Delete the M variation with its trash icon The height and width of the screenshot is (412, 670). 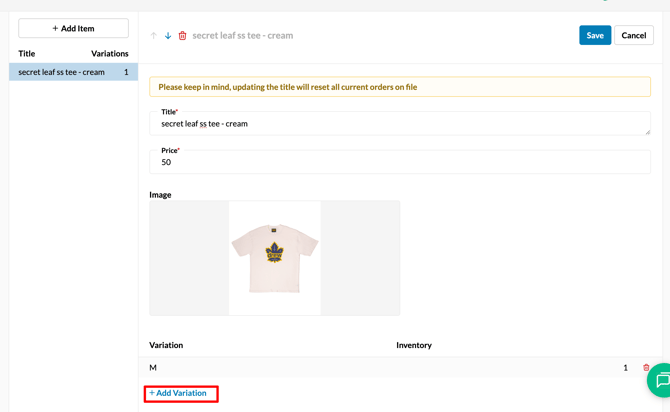click(x=646, y=368)
